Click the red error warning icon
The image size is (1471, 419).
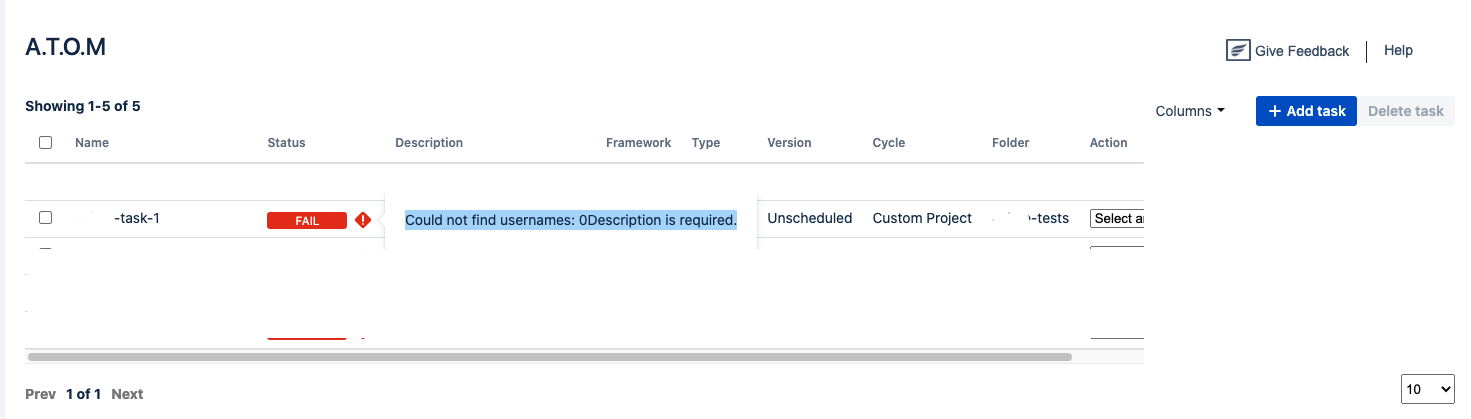click(363, 220)
